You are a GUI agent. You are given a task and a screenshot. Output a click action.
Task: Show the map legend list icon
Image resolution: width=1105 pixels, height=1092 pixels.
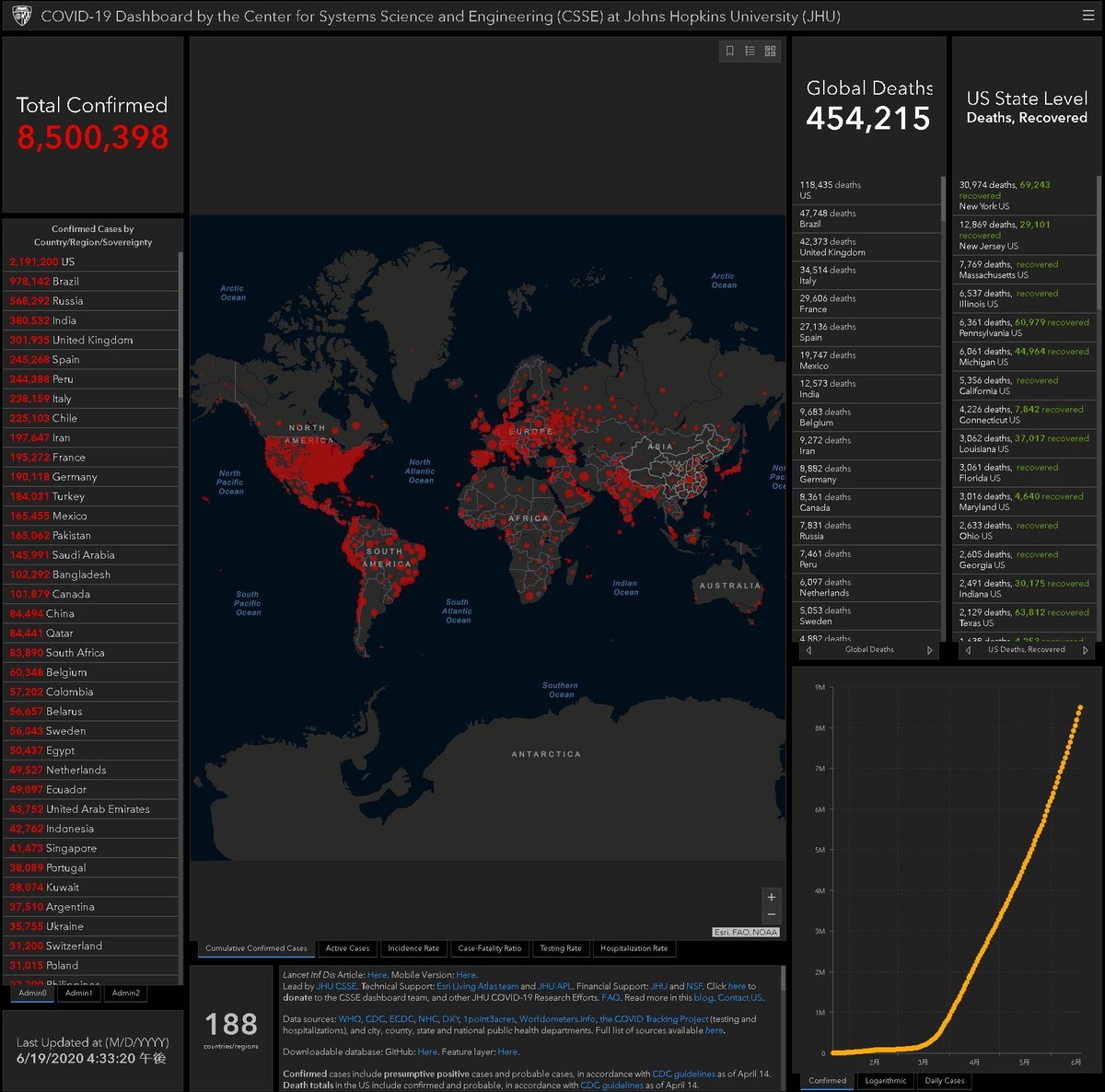tap(750, 51)
